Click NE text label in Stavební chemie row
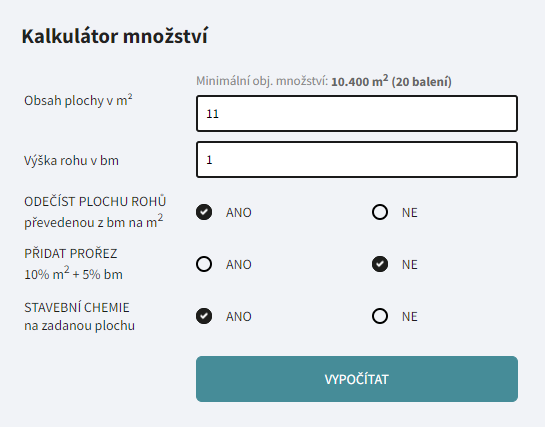The height and width of the screenshot is (427, 545). coord(409,317)
